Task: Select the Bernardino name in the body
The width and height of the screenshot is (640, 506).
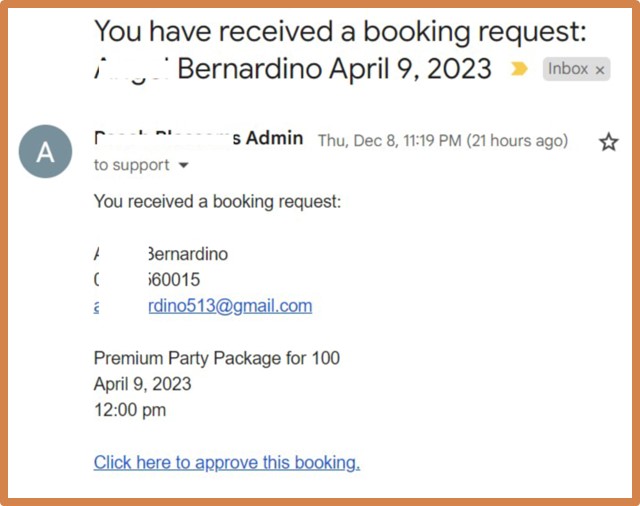Action: [187, 254]
